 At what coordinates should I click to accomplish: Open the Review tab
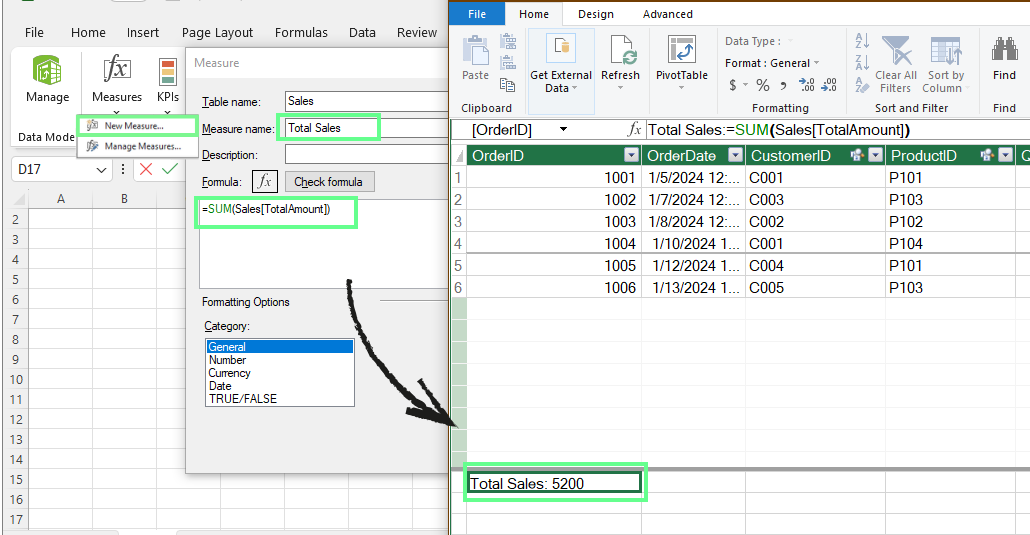click(416, 32)
